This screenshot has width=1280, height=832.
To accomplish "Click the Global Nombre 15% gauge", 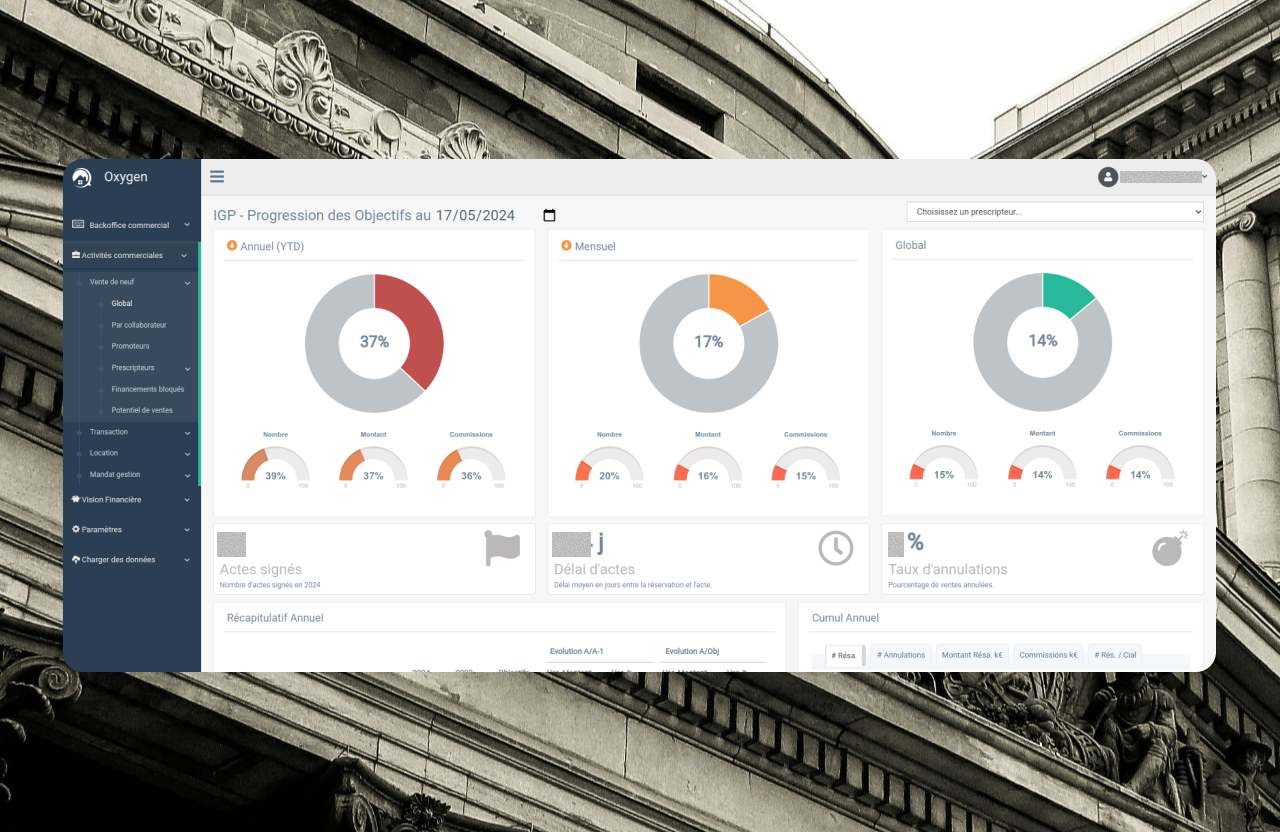I will 943,465.
